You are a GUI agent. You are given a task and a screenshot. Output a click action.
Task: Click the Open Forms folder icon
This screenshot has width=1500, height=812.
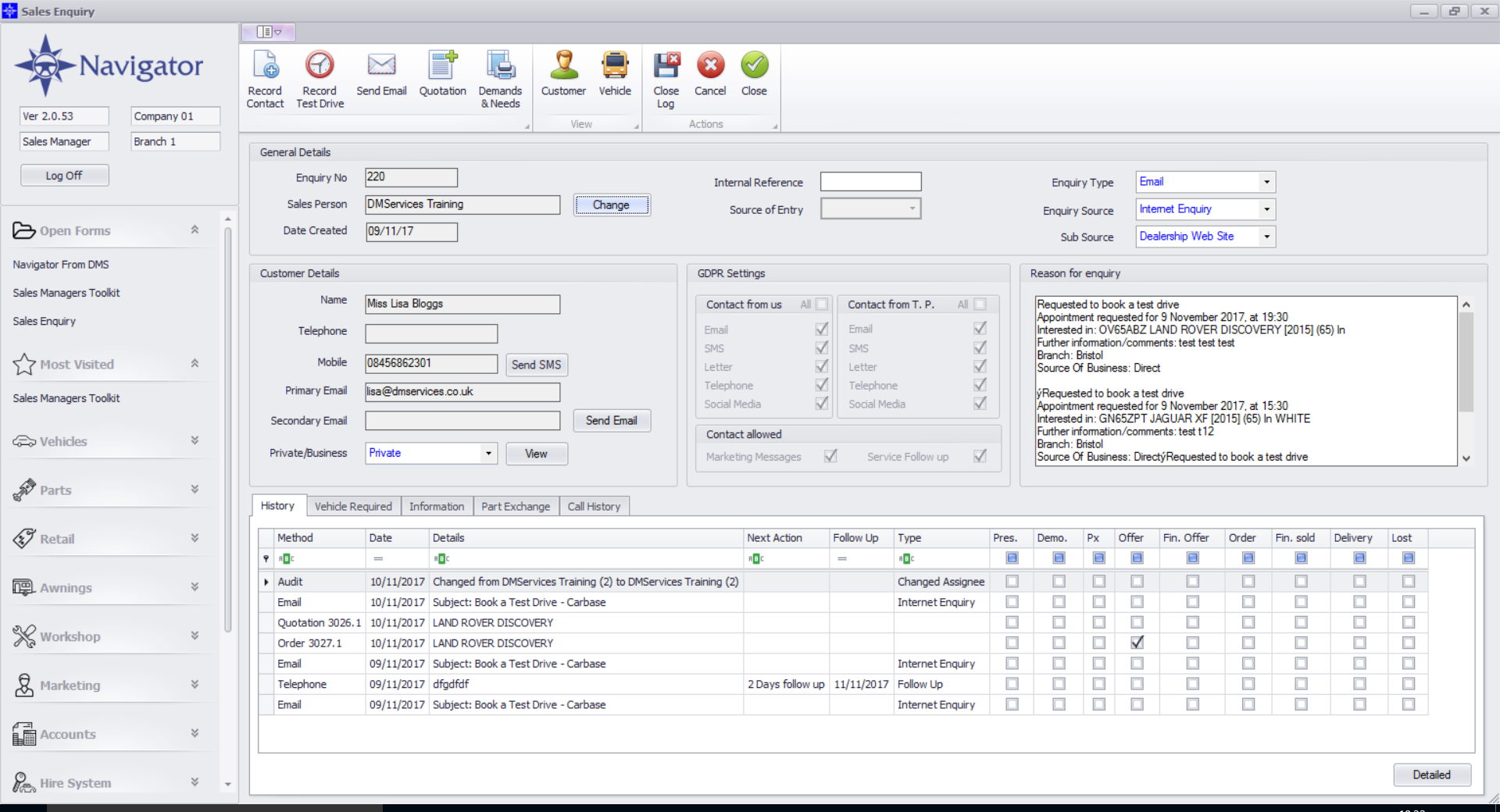pyautogui.click(x=24, y=230)
